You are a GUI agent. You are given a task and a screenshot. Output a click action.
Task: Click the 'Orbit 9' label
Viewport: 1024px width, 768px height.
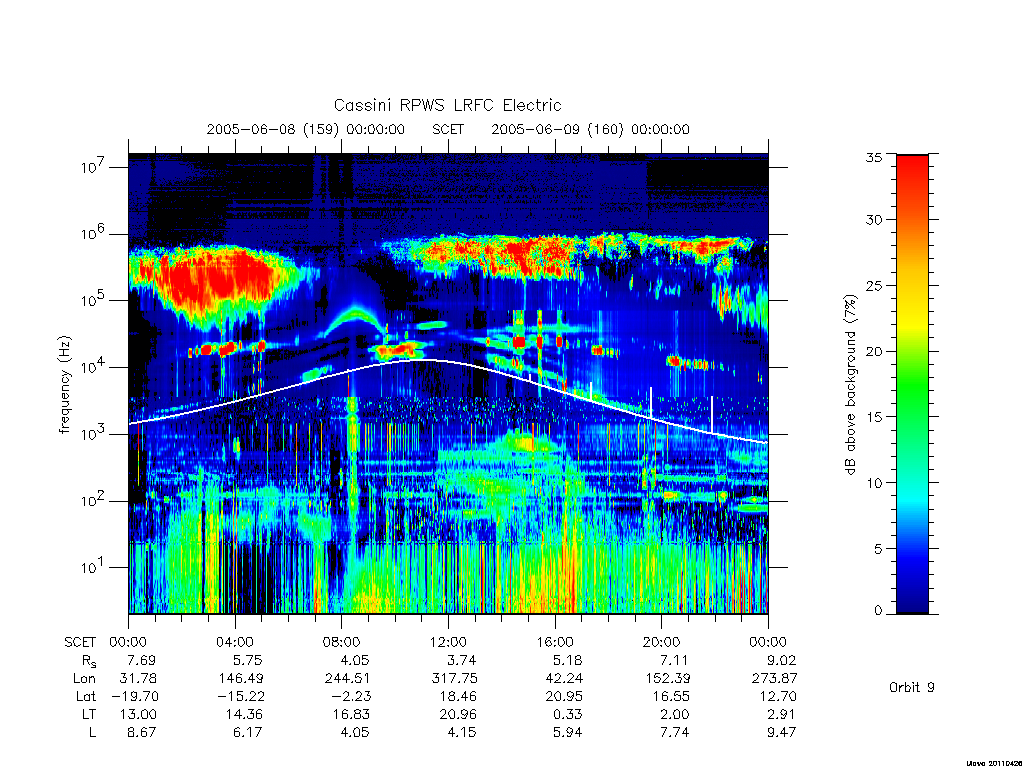pos(912,687)
